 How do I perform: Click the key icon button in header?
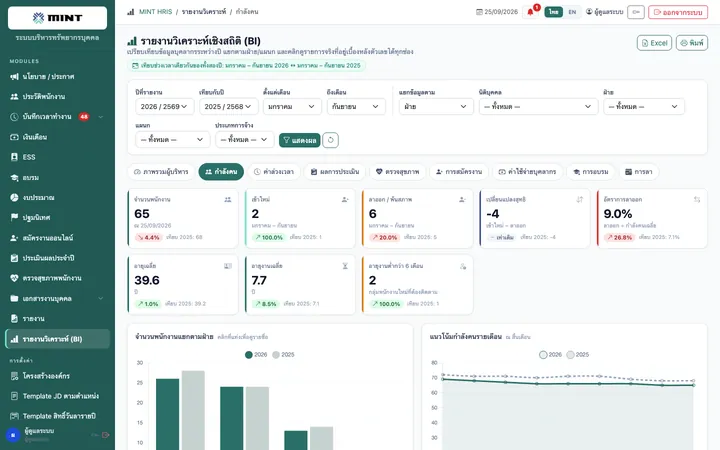pyautogui.click(x=636, y=12)
